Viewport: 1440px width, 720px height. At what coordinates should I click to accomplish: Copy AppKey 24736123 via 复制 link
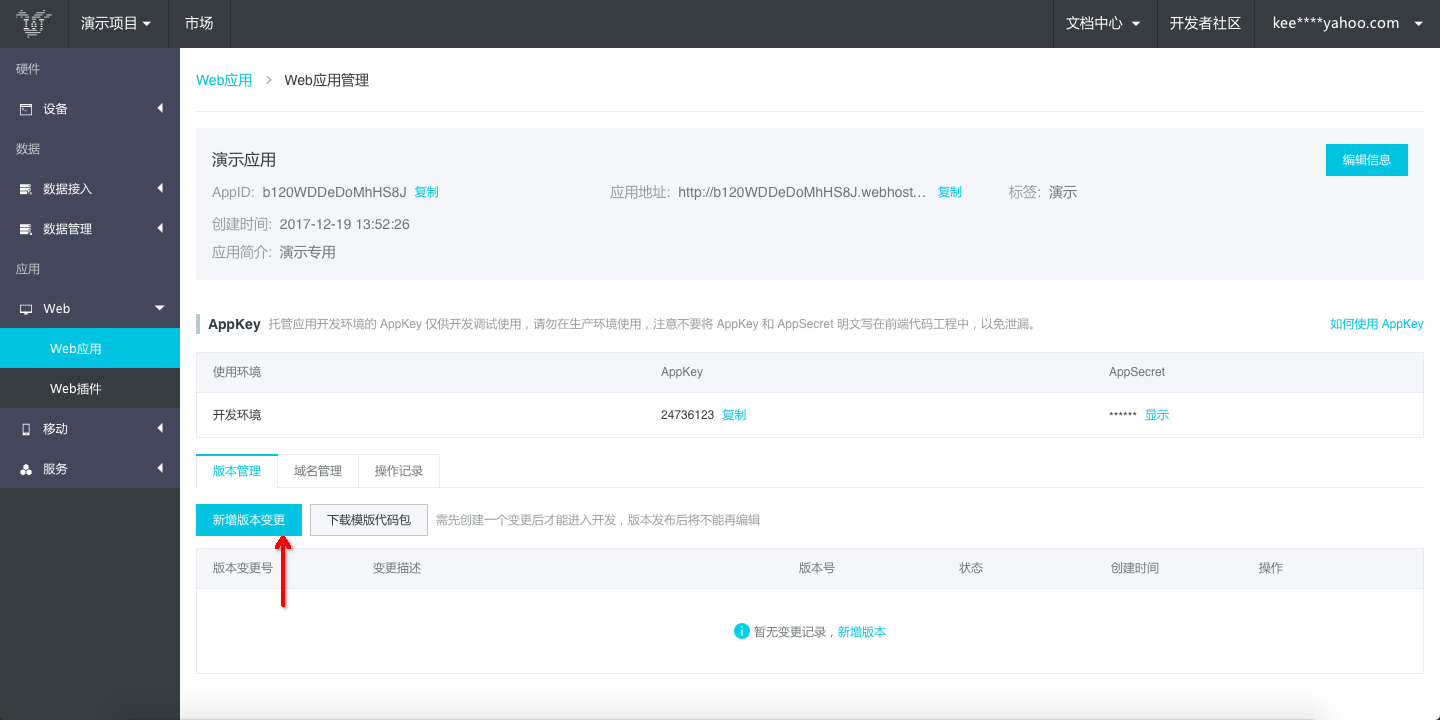click(x=734, y=415)
